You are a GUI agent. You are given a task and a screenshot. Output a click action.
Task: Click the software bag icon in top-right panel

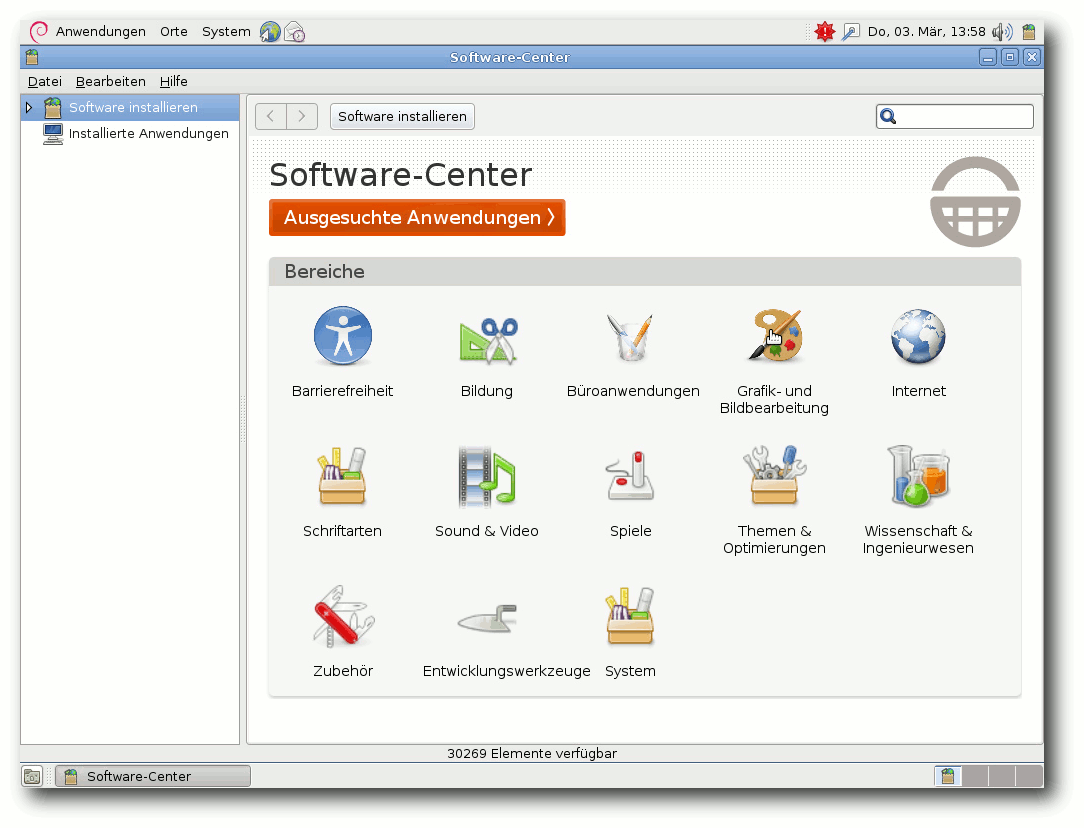pos(1029,32)
